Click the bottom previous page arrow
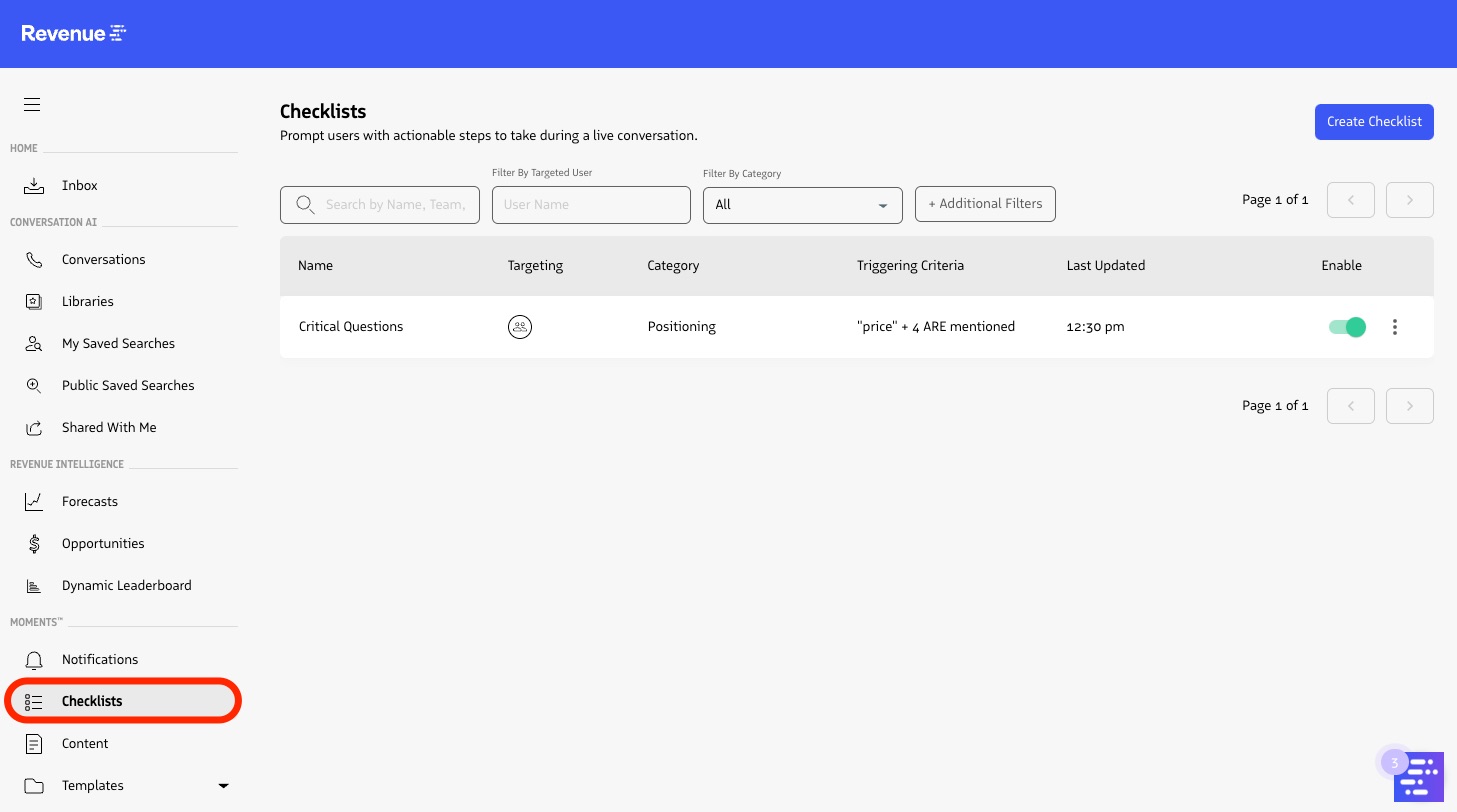The image size is (1457, 812). point(1351,406)
